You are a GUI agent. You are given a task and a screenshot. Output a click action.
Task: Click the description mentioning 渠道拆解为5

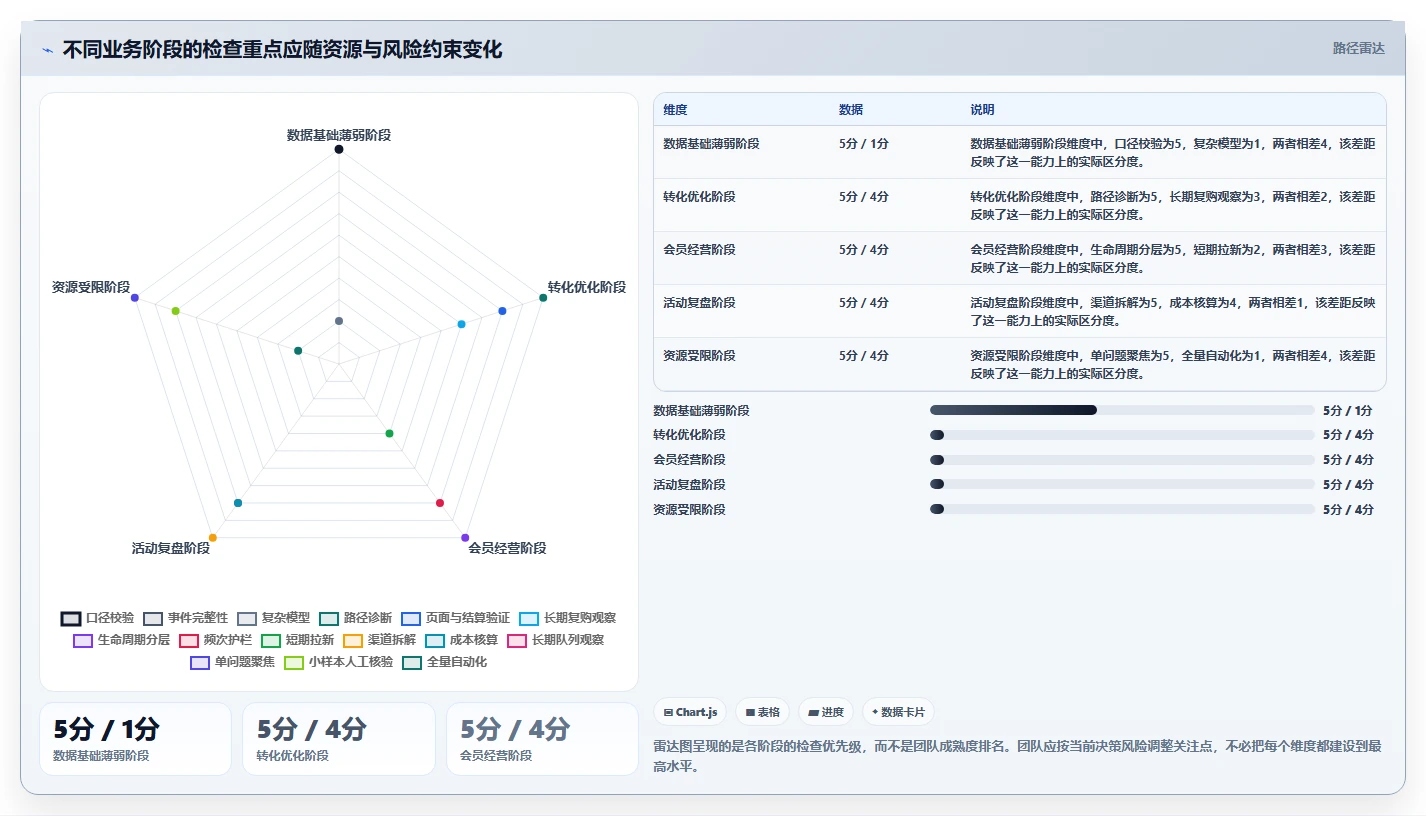tap(1173, 312)
